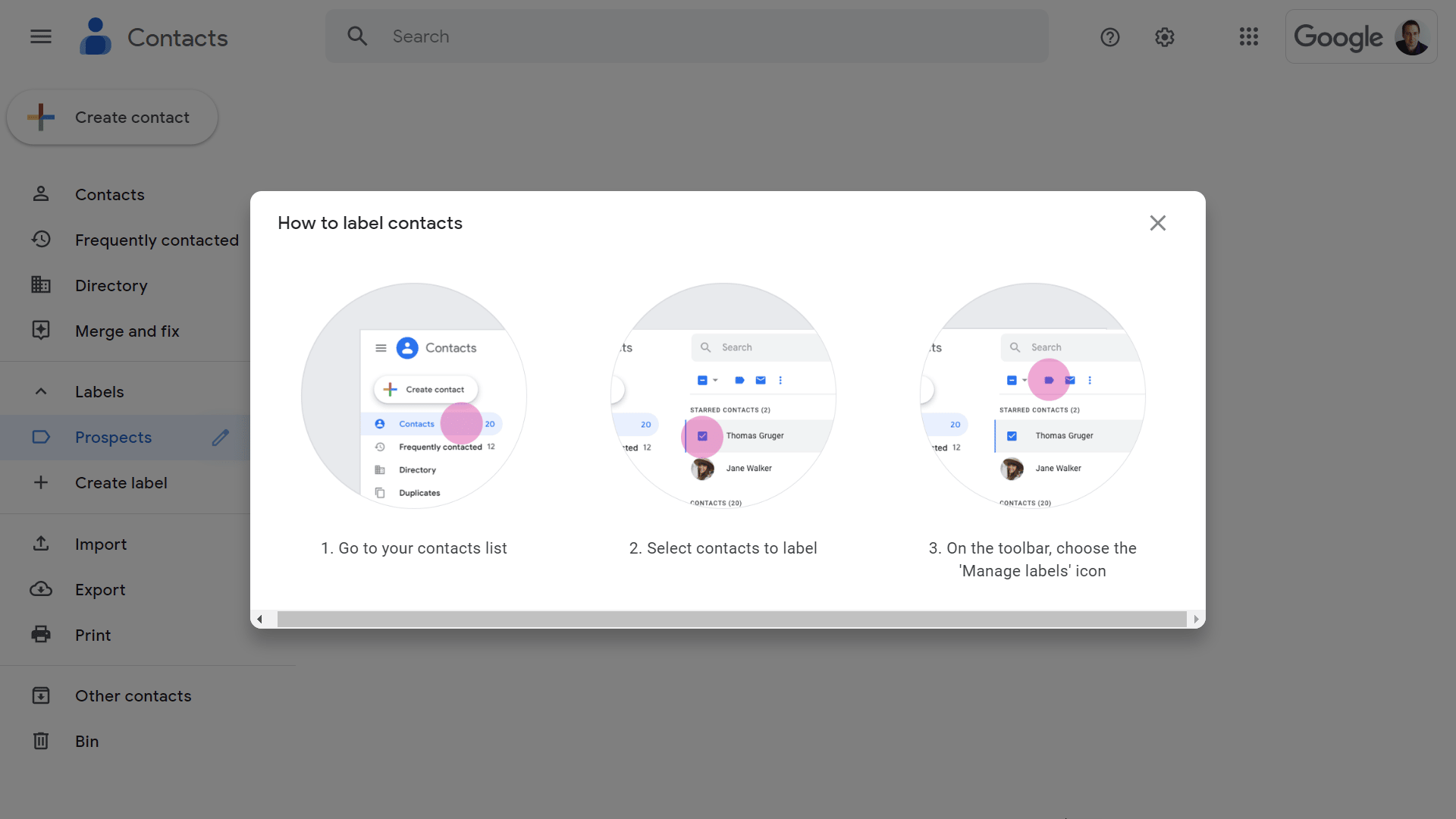
Task: Open the Google apps grid
Action: (x=1249, y=36)
